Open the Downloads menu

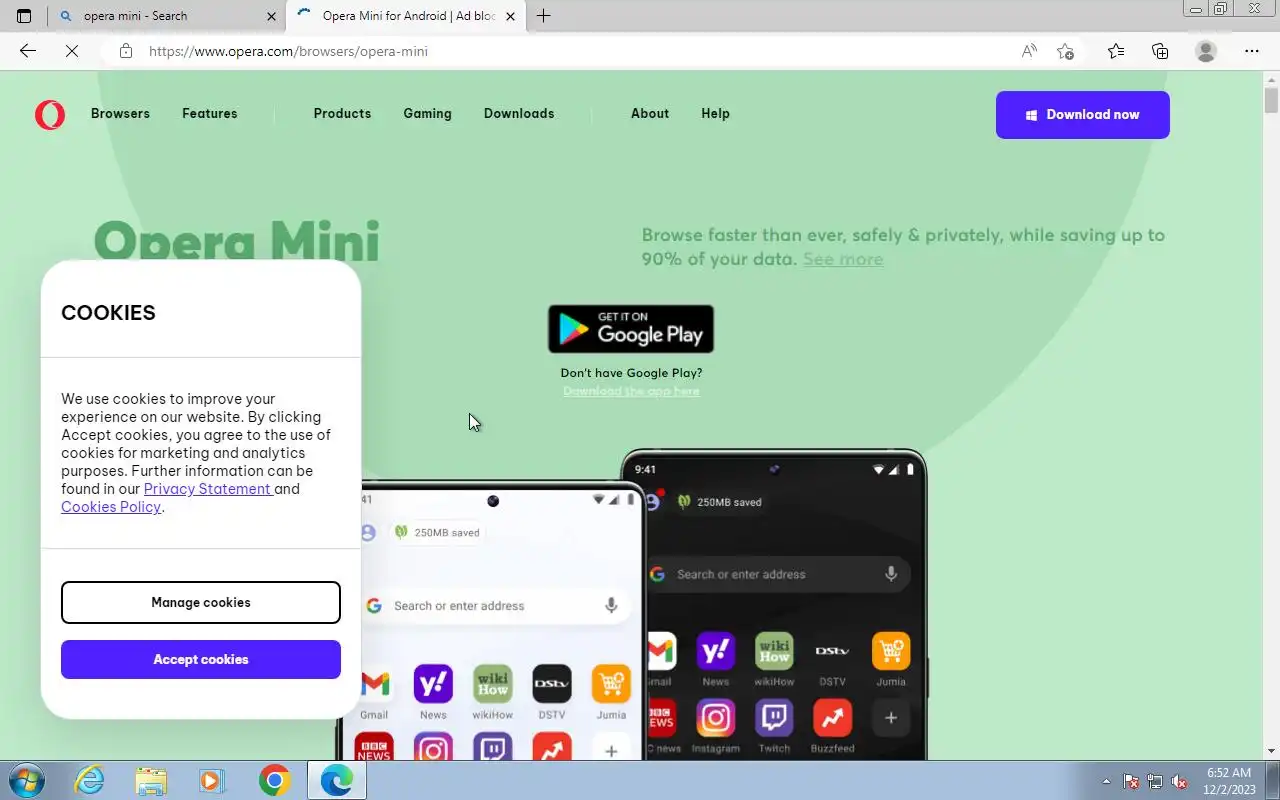[519, 114]
